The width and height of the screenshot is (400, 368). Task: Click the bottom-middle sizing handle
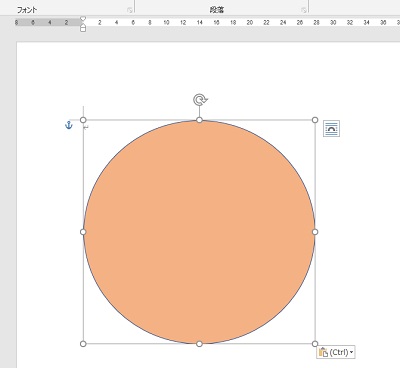(x=199, y=344)
